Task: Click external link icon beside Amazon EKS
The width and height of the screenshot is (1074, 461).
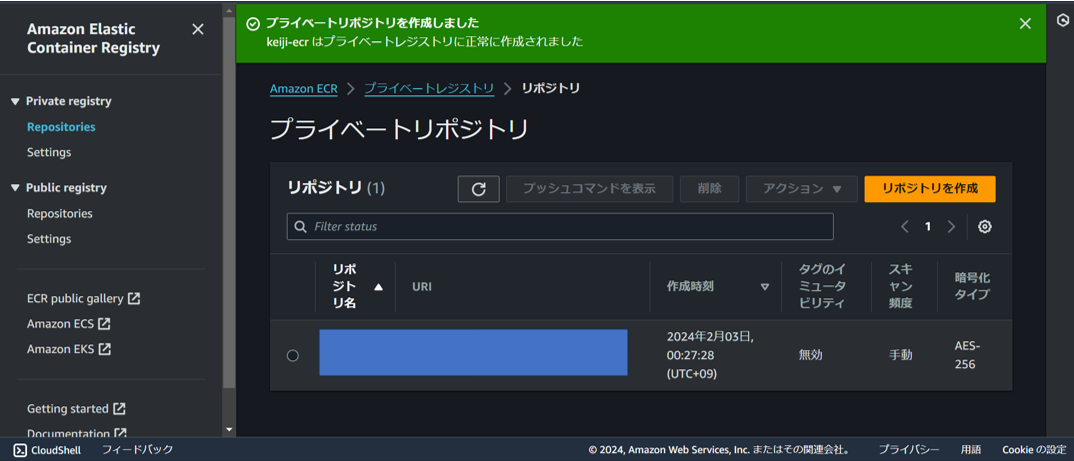Action: point(105,349)
